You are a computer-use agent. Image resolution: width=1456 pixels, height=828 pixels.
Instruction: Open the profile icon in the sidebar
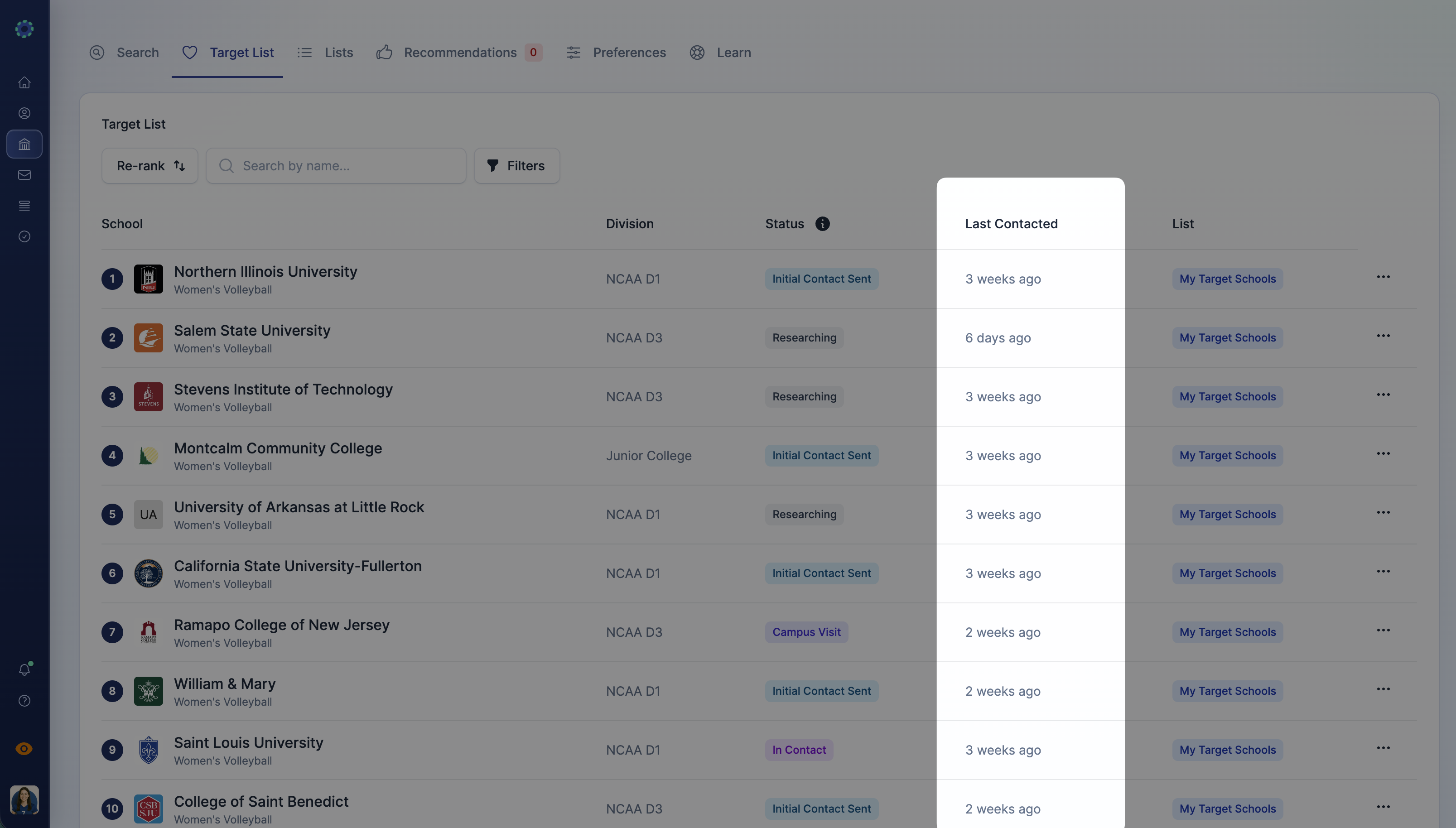coord(24,113)
